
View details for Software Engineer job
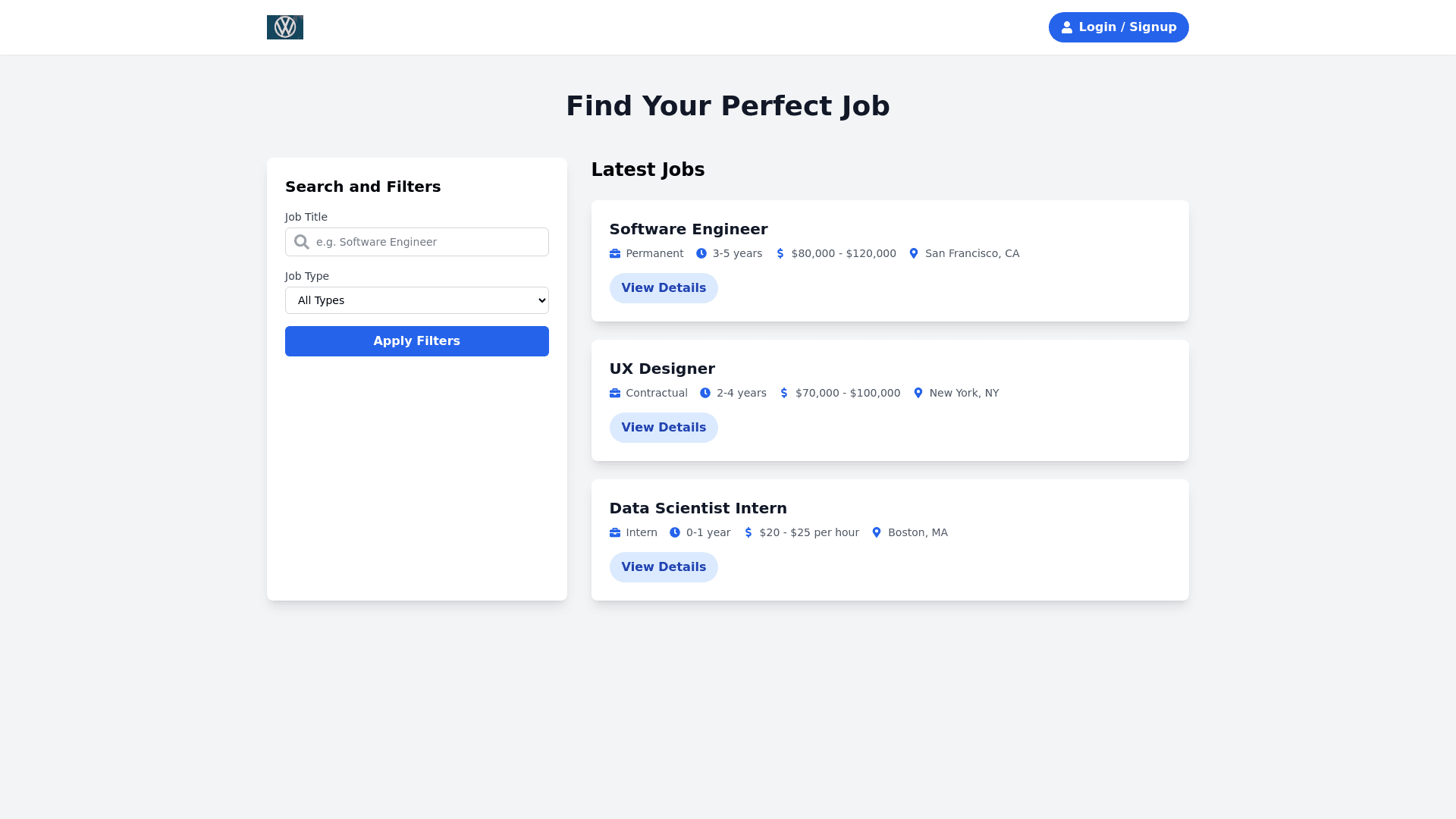pos(664,288)
